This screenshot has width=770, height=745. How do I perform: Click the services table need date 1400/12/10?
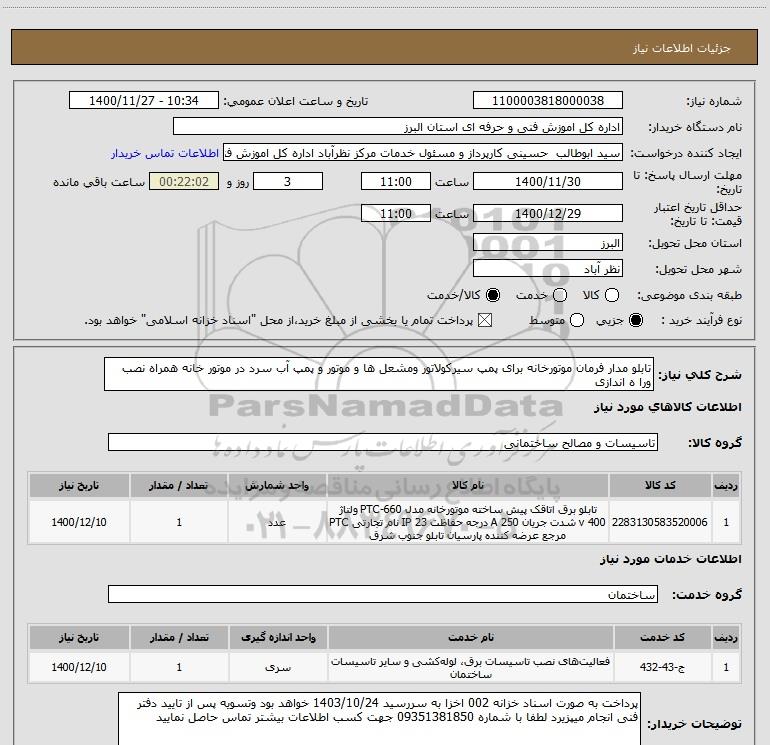(79, 667)
